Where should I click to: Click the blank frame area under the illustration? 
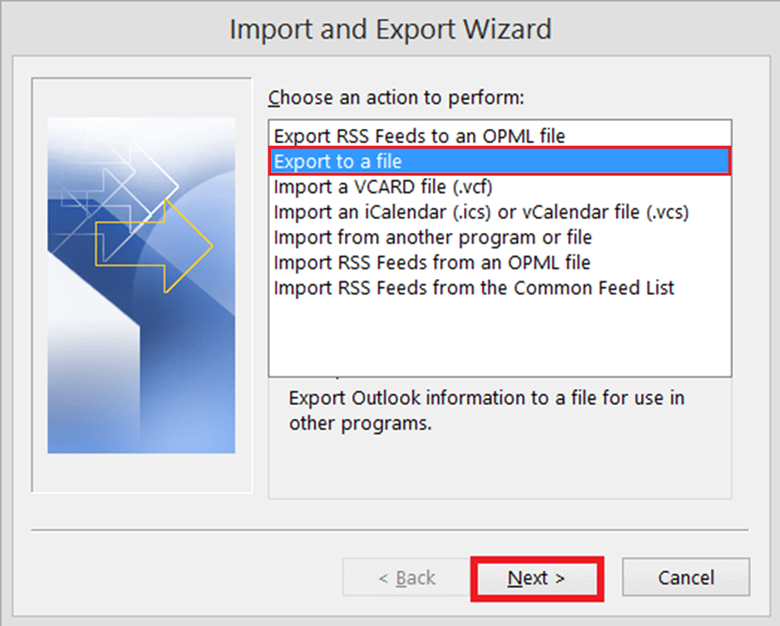141,472
